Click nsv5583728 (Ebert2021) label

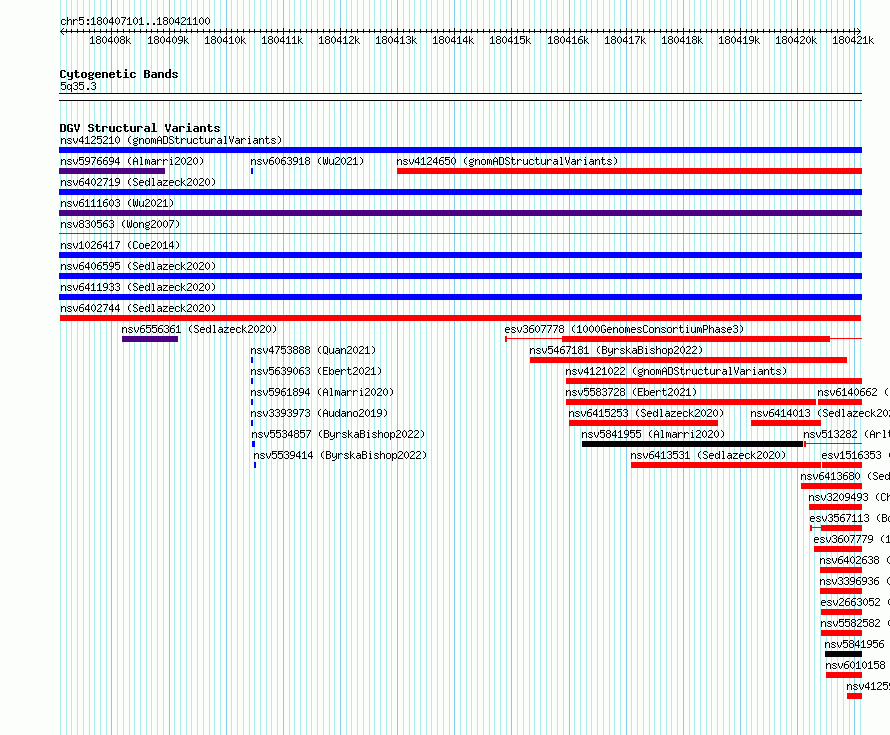pos(631,392)
